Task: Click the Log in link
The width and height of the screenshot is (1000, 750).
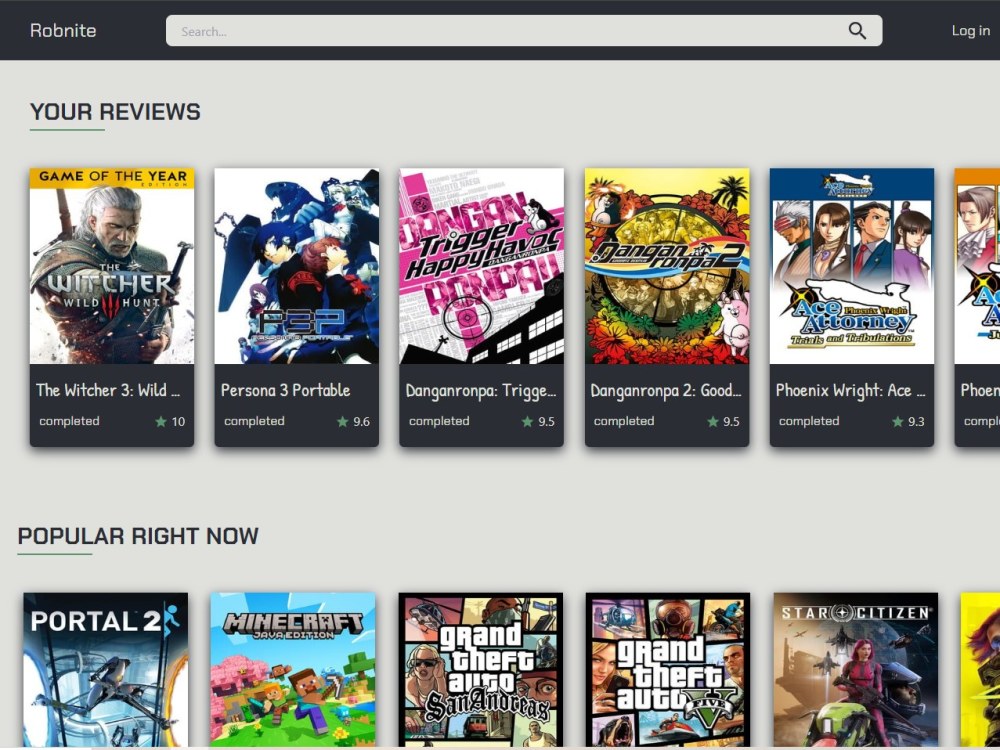Action: click(x=971, y=31)
